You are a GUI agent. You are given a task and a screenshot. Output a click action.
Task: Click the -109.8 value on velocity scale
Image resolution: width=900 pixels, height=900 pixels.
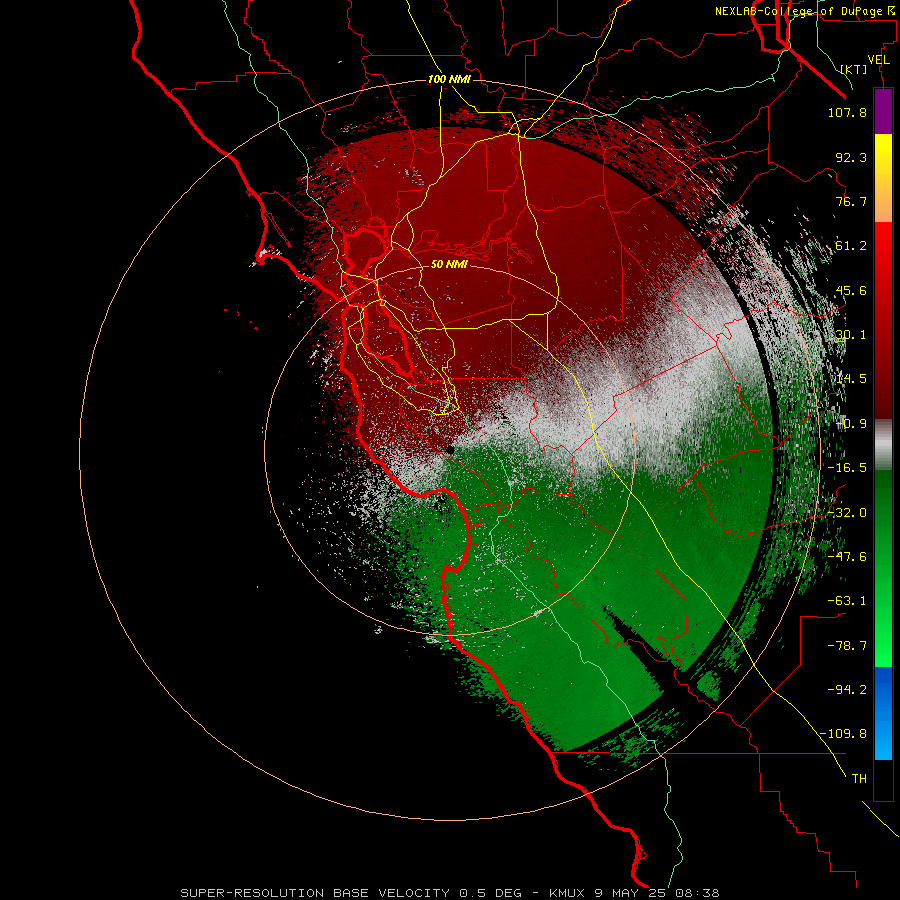[843, 734]
